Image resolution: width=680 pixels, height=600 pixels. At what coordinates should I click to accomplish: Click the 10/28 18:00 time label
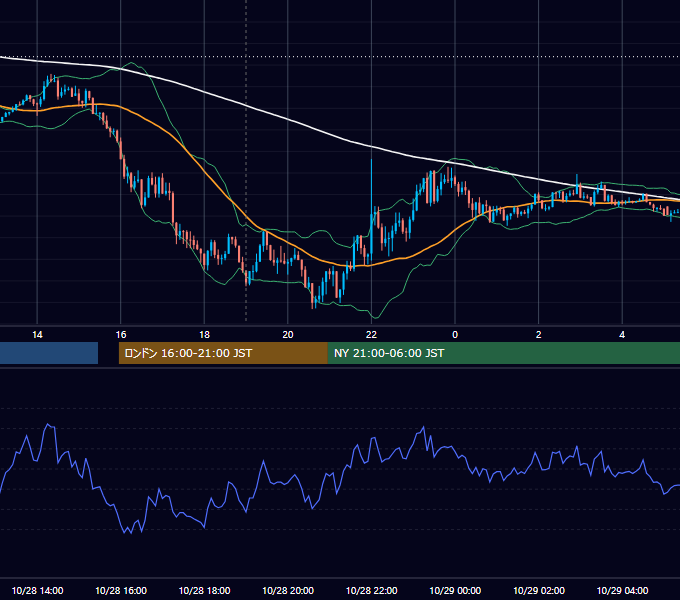204,590
